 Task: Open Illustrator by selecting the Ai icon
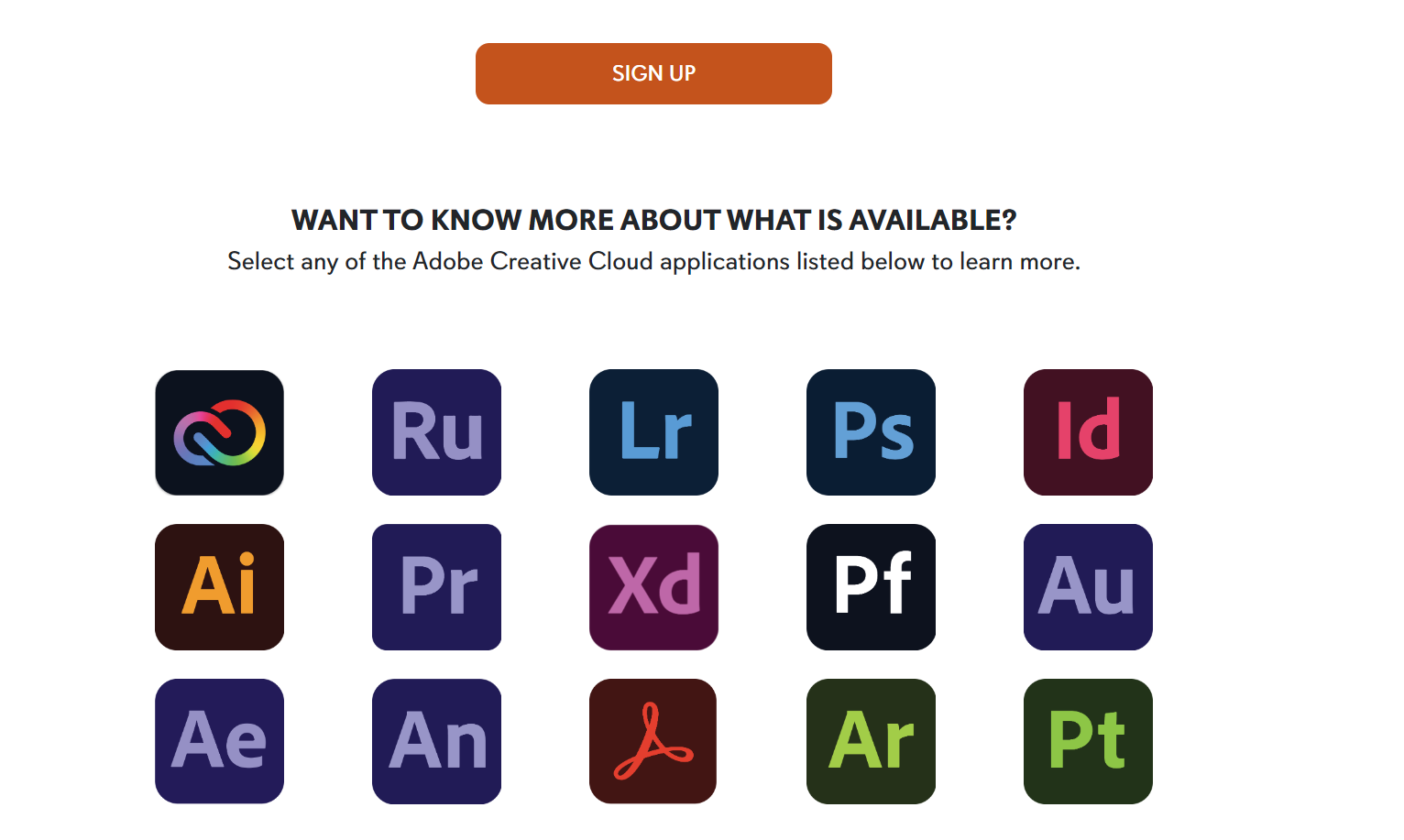coord(220,587)
